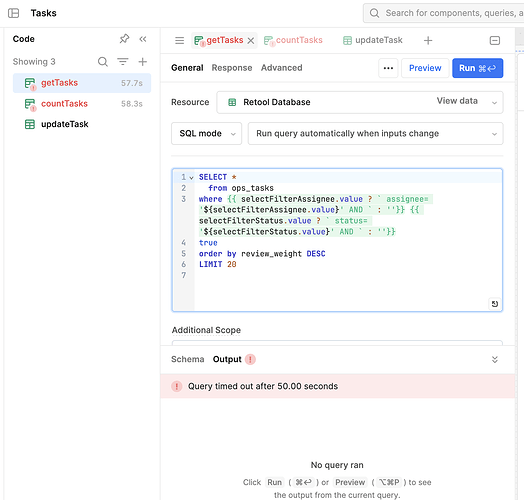Image resolution: width=524 pixels, height=500 pixels.
Task: Collapse the output panel with double chevron
Action: coord(495,359)
